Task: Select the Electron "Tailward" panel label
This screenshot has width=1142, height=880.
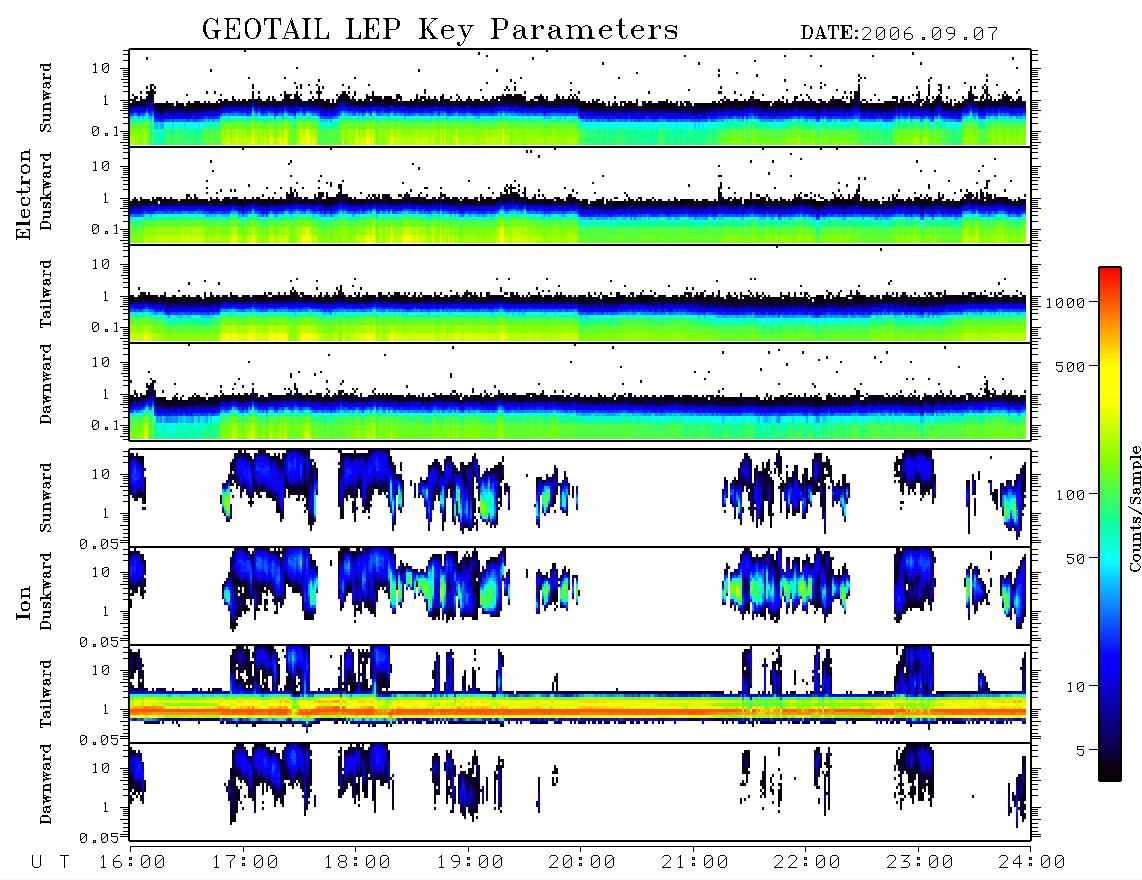Action: click(x=47, y=293)
